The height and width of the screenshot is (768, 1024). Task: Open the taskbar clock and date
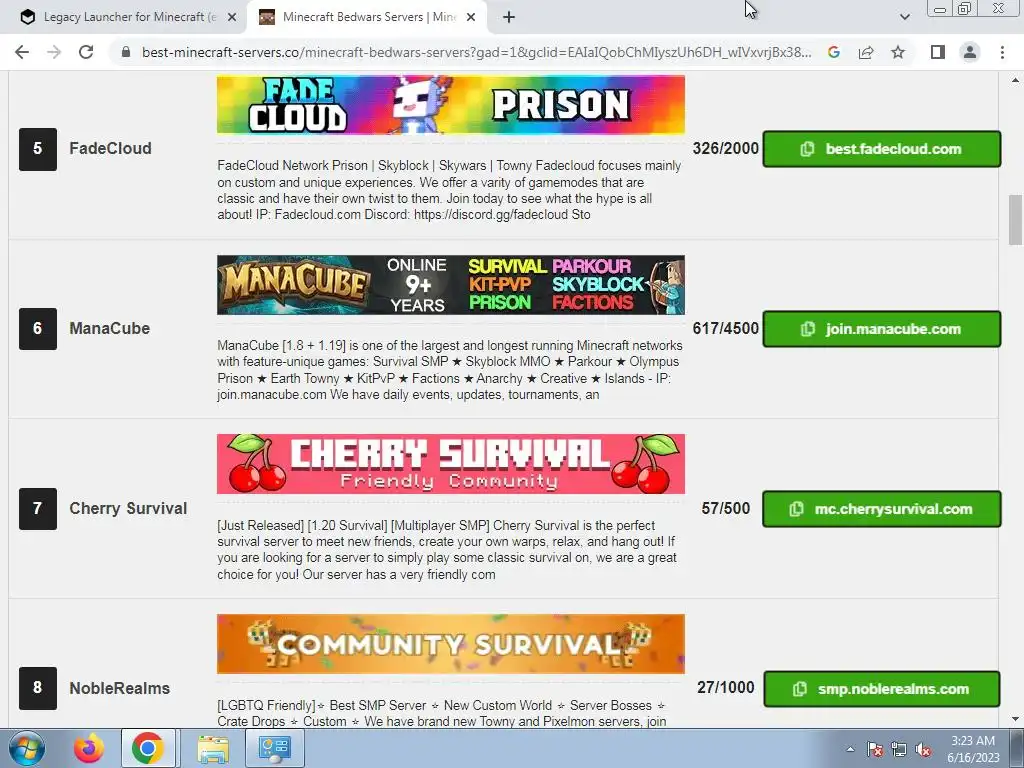coord(973,749)
